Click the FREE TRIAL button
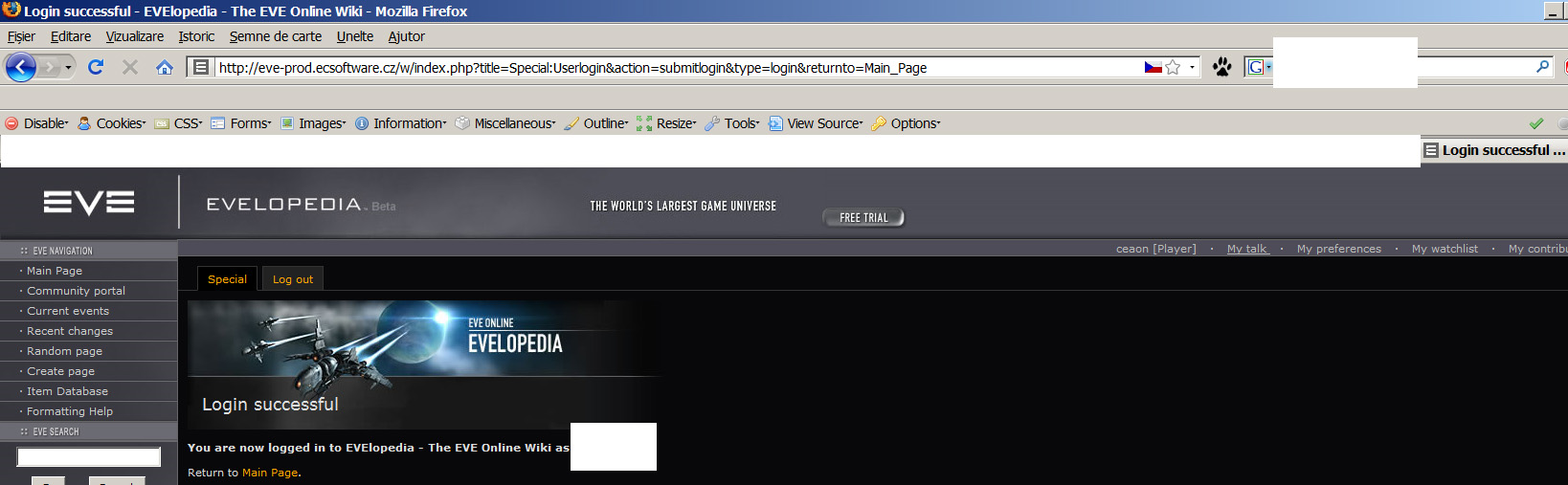Viewport: 1568px width, 485px height. pyautogui.click(x=863, y=218)
